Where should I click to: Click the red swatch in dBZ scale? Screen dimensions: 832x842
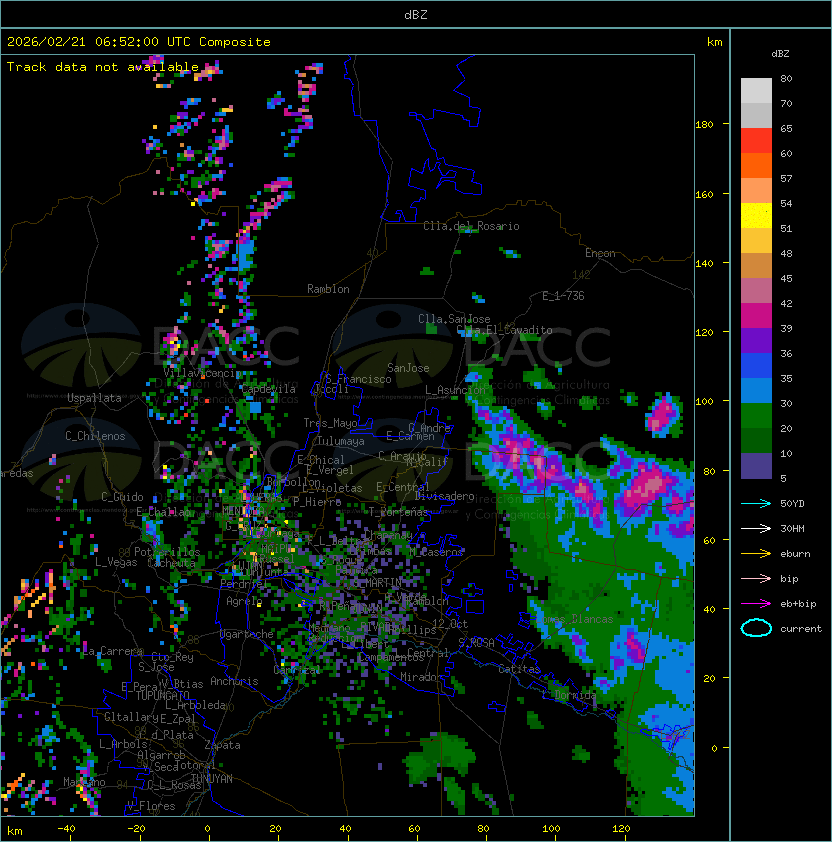tap(756, 140)
